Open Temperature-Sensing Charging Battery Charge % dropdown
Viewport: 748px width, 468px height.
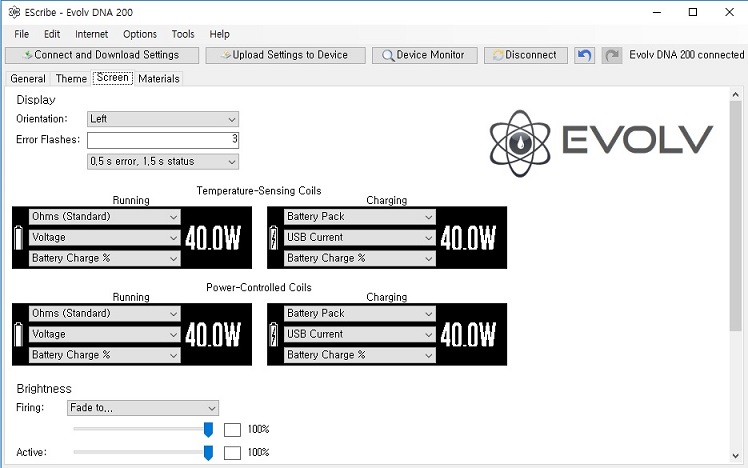360,258
